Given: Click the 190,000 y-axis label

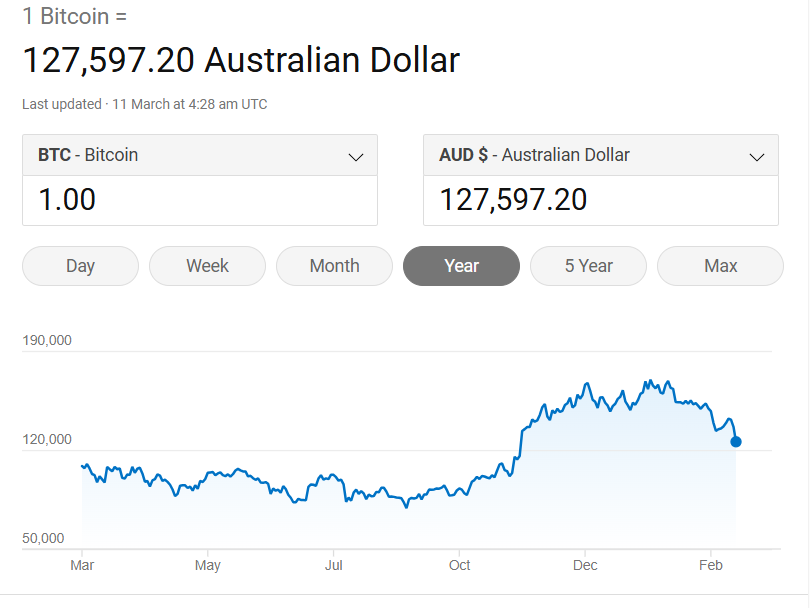Looking at the screenshot, I should [x=47, y=340].
